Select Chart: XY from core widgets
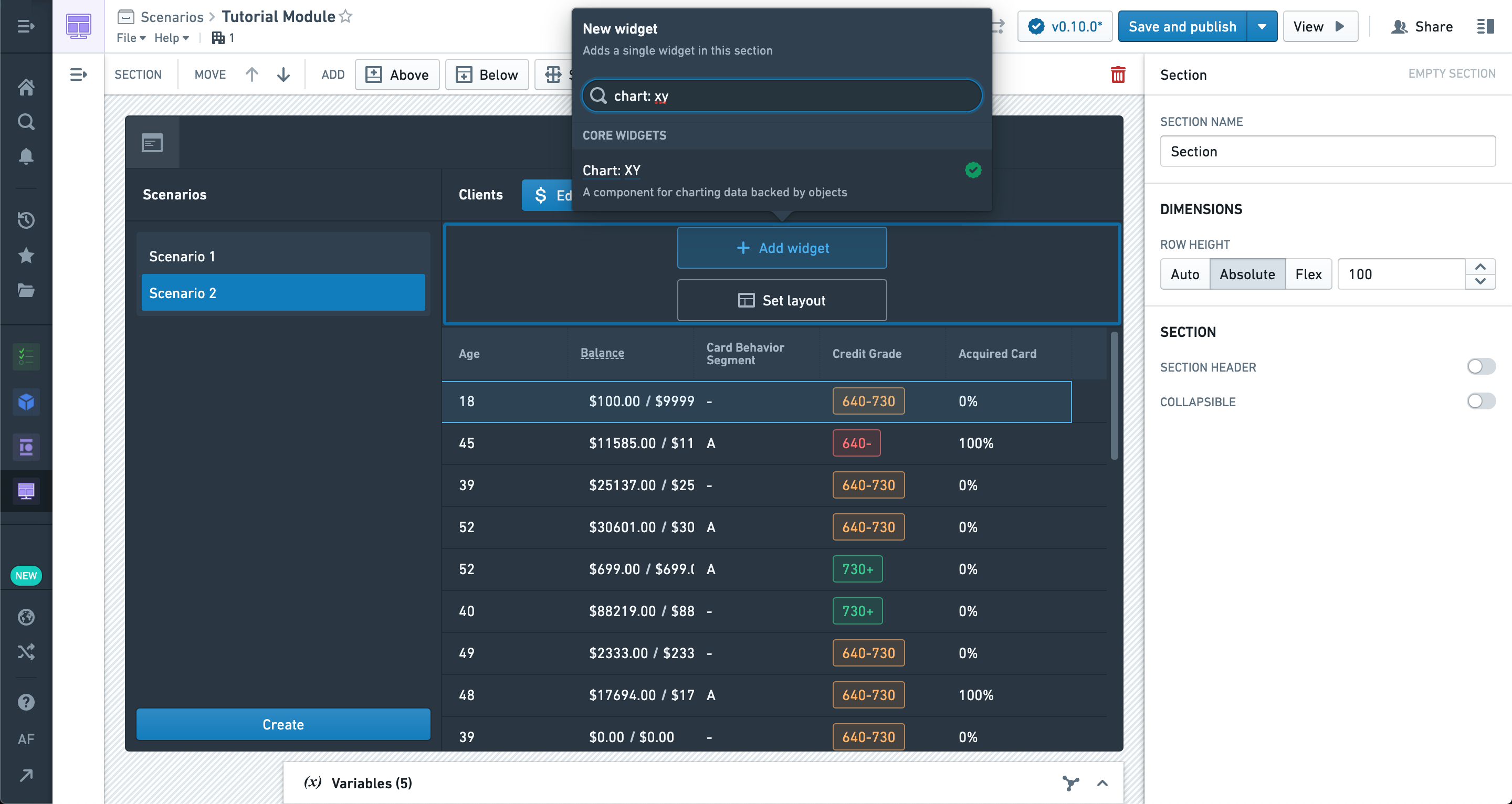The width and height of the screenshot is (1512, 804). pyautogui.click(x=782, y=181)
